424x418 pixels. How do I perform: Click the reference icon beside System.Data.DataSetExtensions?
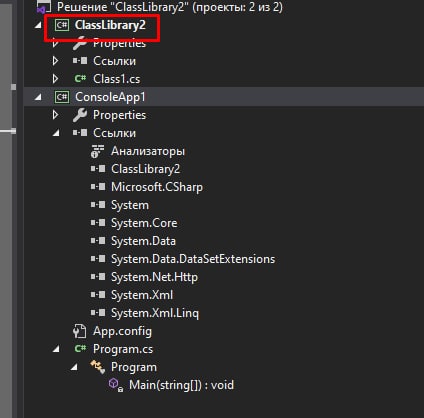(x=98, y=259)
